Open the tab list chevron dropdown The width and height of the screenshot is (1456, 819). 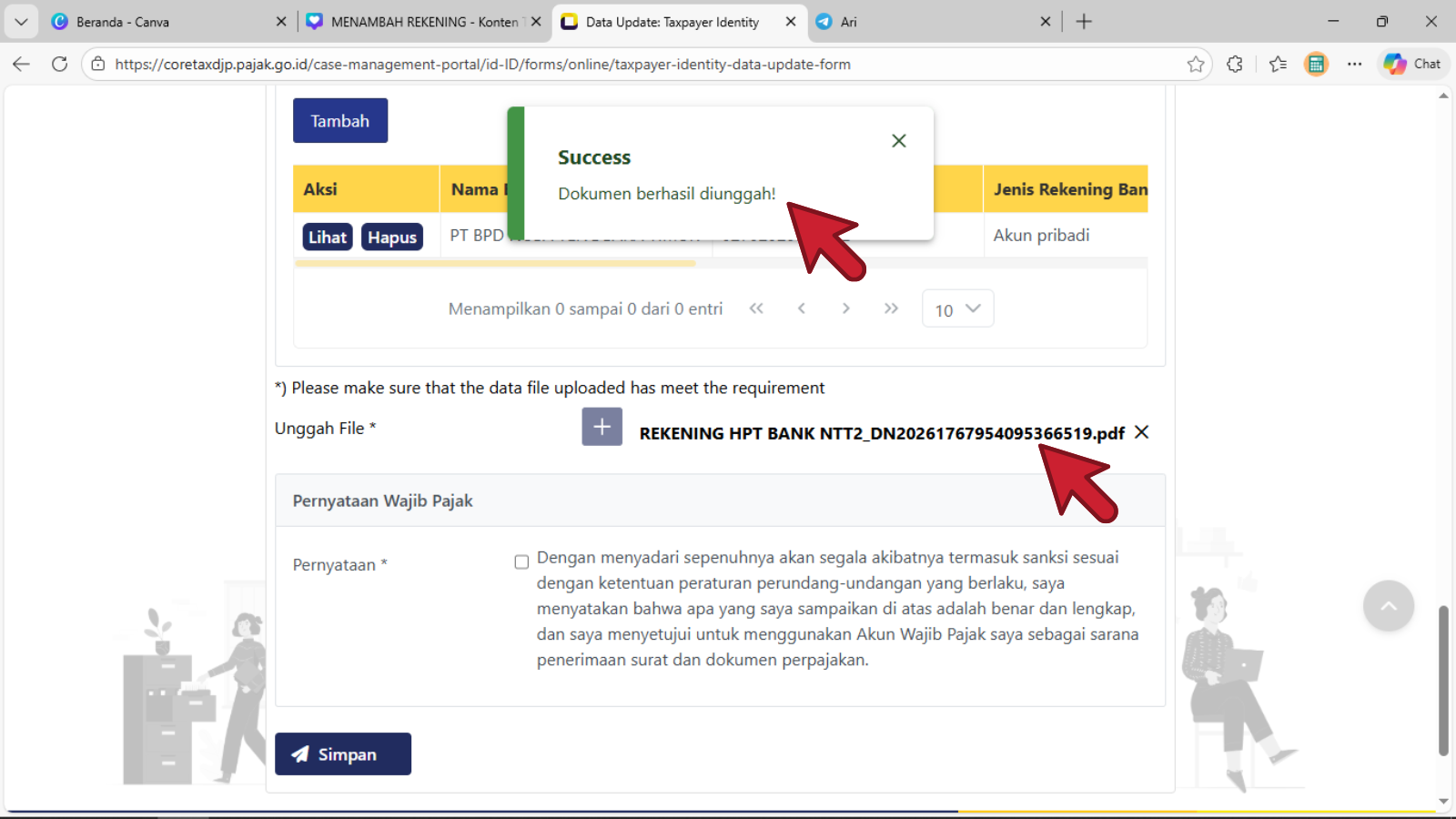point(21,22)
